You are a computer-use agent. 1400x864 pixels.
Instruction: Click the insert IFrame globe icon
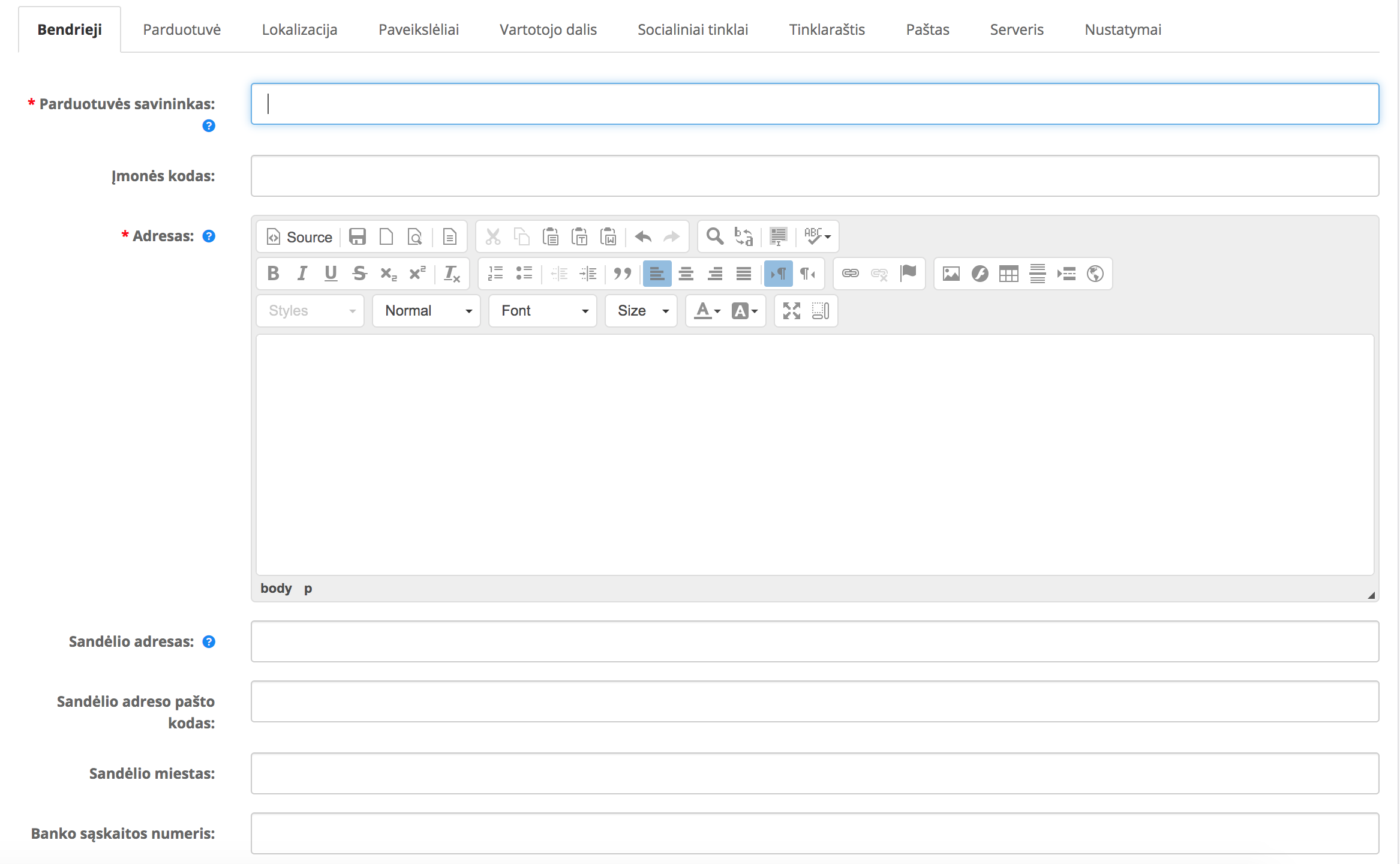[1095, 274]
